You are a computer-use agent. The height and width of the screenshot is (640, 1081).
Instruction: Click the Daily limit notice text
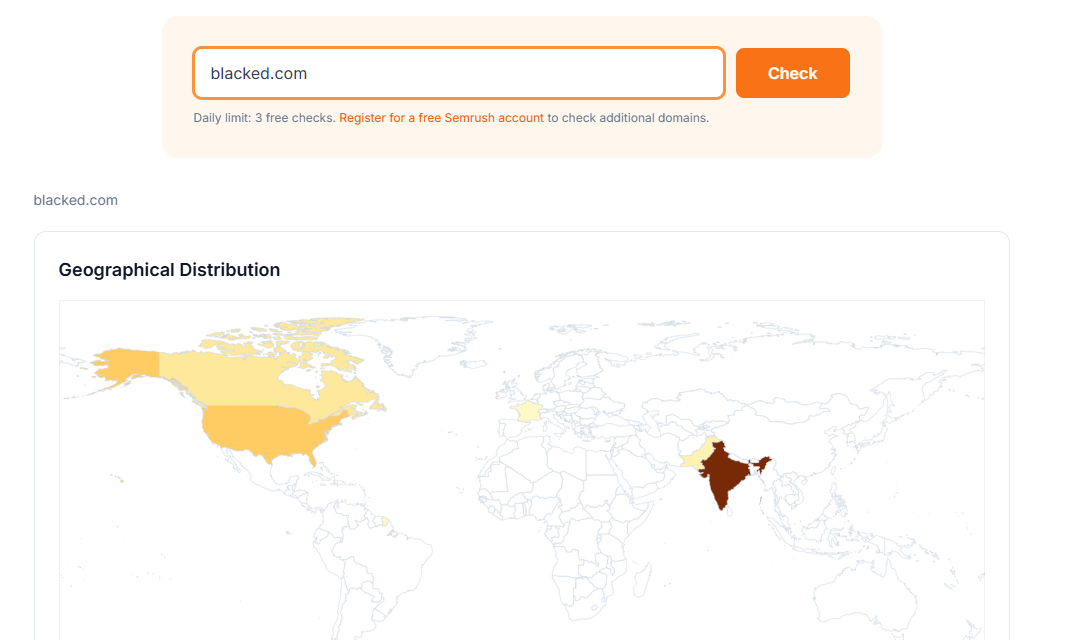(x=264, y=118)
